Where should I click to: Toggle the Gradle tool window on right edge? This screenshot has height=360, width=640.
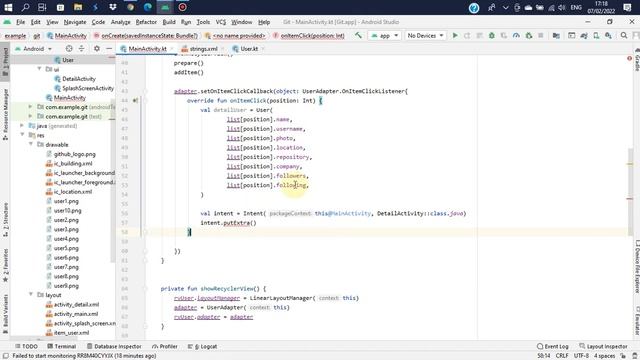coord(637,59)
